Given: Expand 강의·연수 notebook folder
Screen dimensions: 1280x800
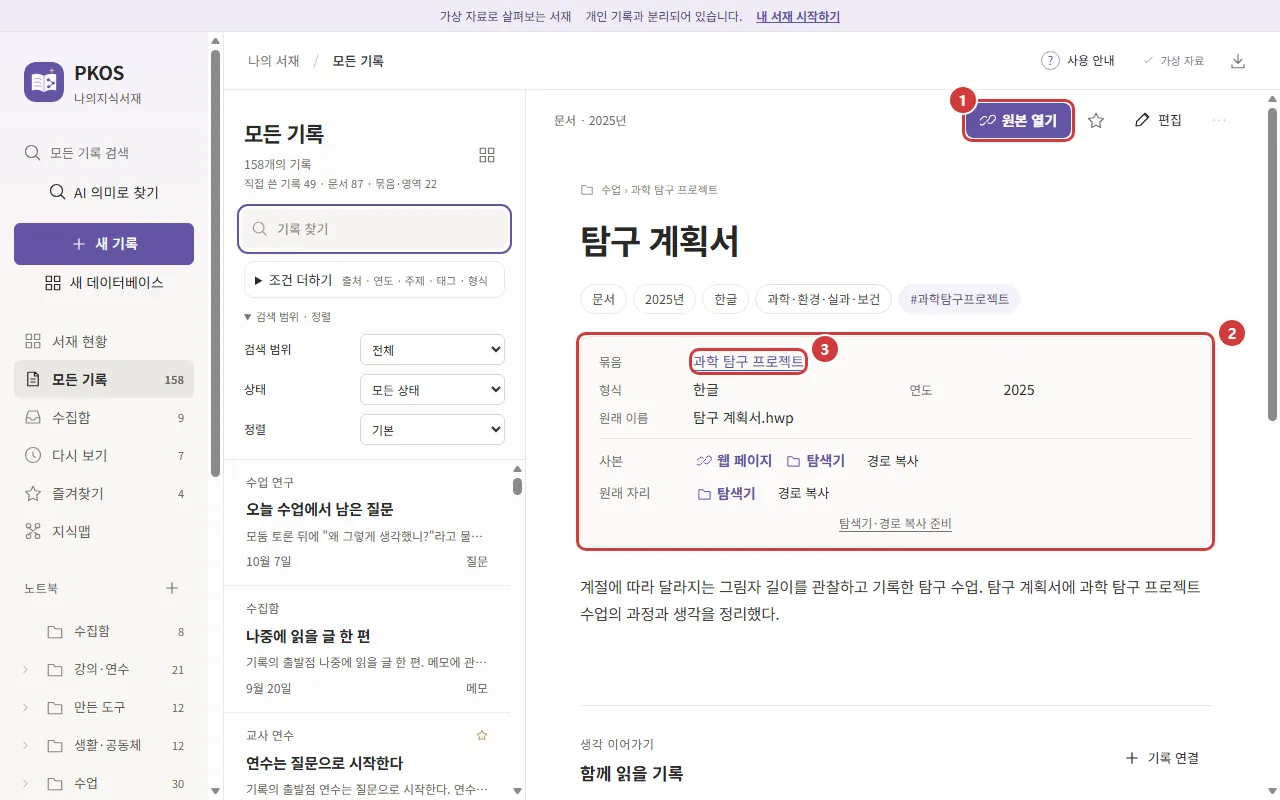Looking at the screenshot, I should point(26,670).
